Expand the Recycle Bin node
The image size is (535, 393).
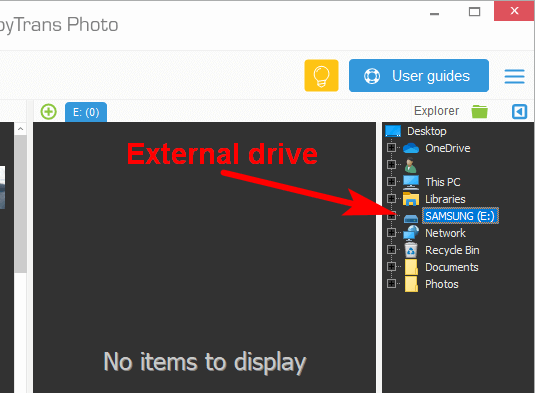click(x=391, y=249)
